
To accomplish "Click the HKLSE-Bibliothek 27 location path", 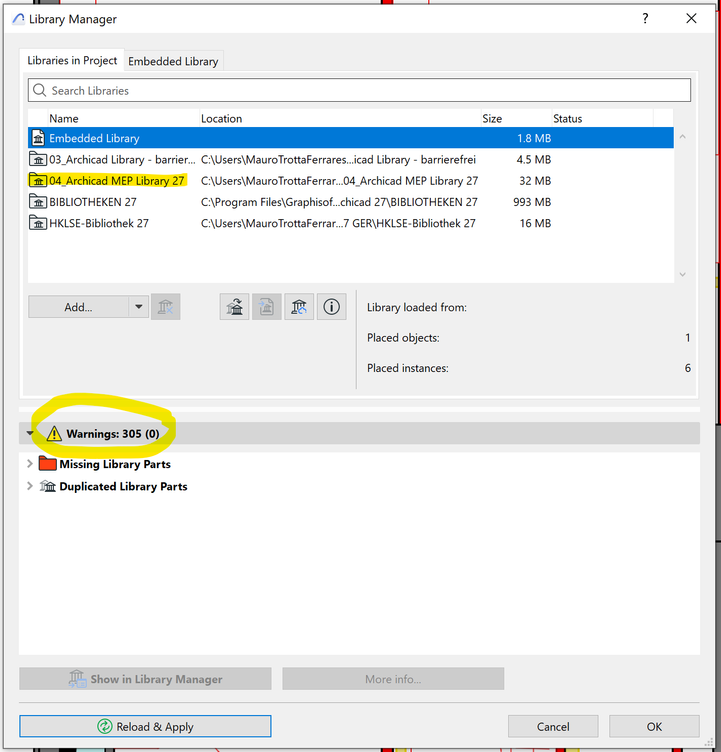I will tap(338, 223).
